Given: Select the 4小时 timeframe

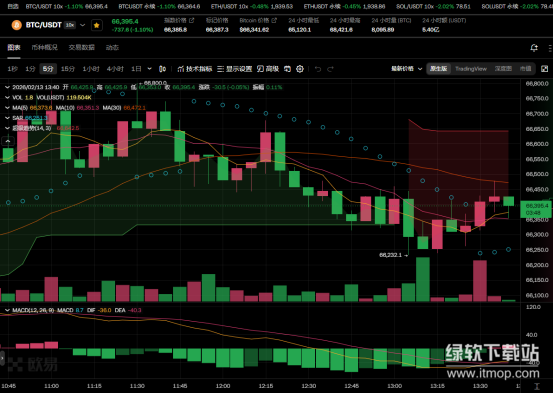Looking at the screenshot, I should click(x=115, y=69).
